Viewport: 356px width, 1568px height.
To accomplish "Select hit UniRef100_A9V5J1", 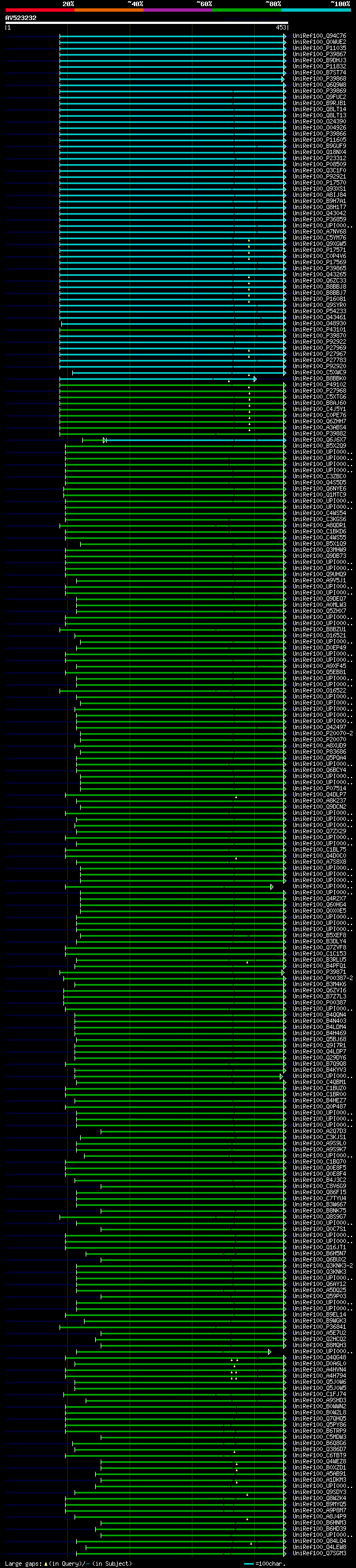I will pyautogui.click(x=319, y=580).
